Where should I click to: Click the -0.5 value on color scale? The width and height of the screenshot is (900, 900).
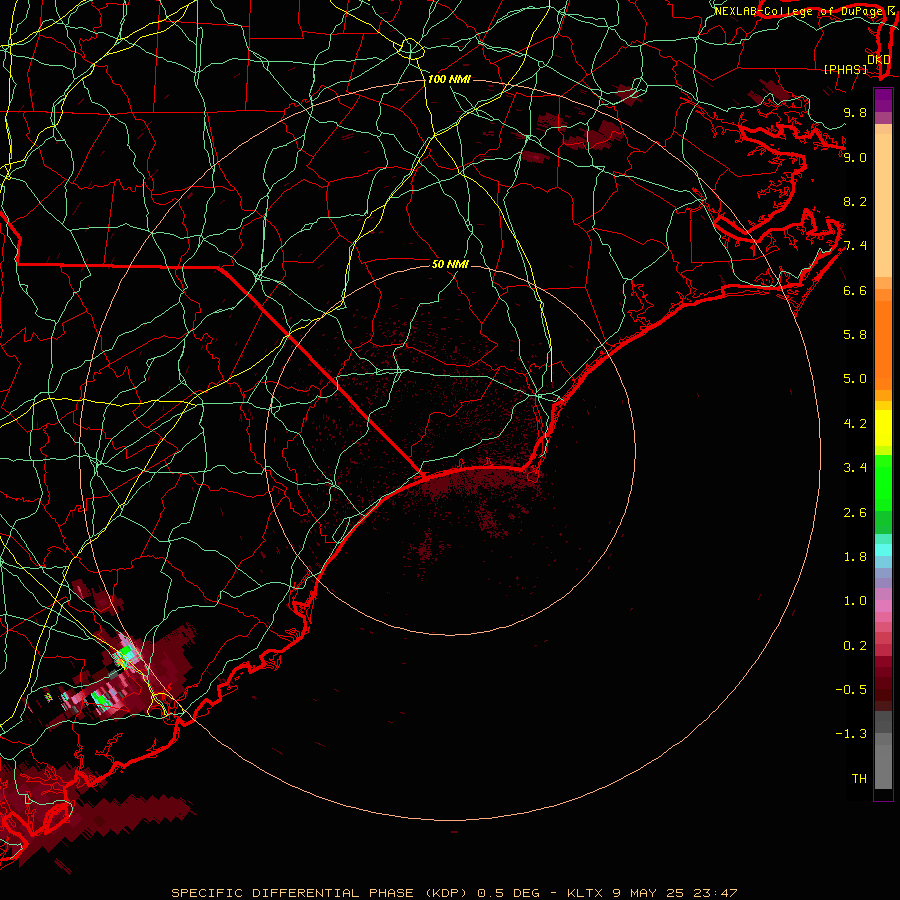coord(851,690)
